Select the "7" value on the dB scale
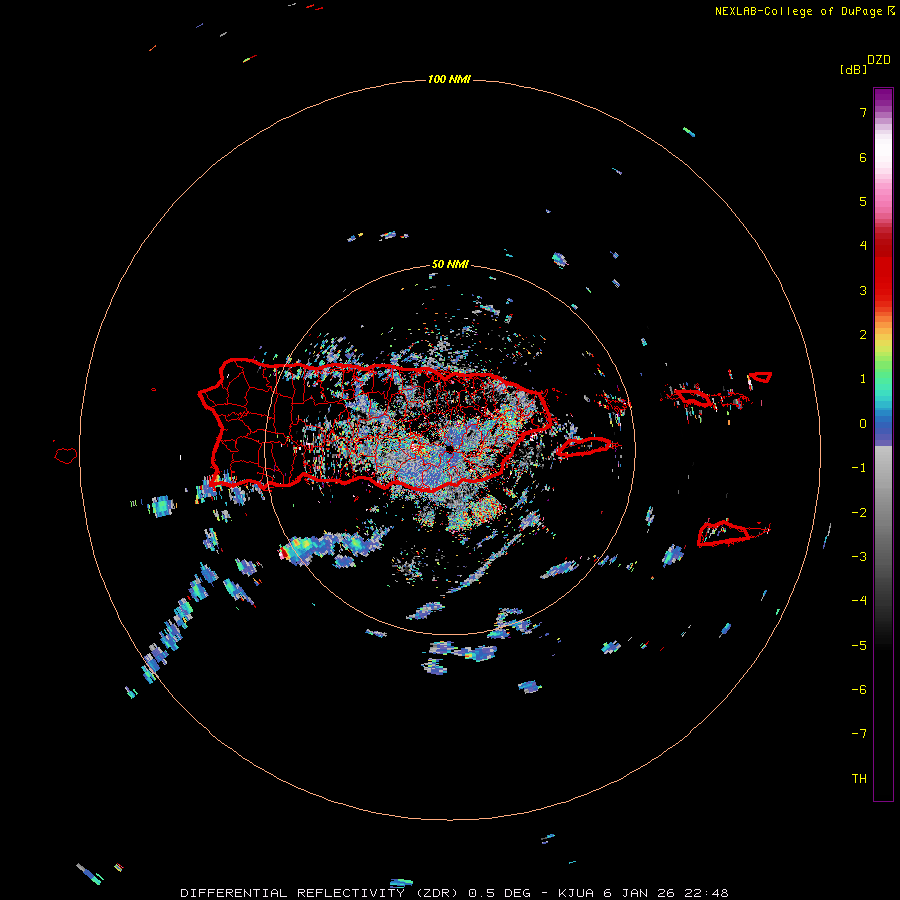Image resolution: width=900 pixels, height=900 pixels. (x=863, y=112)
